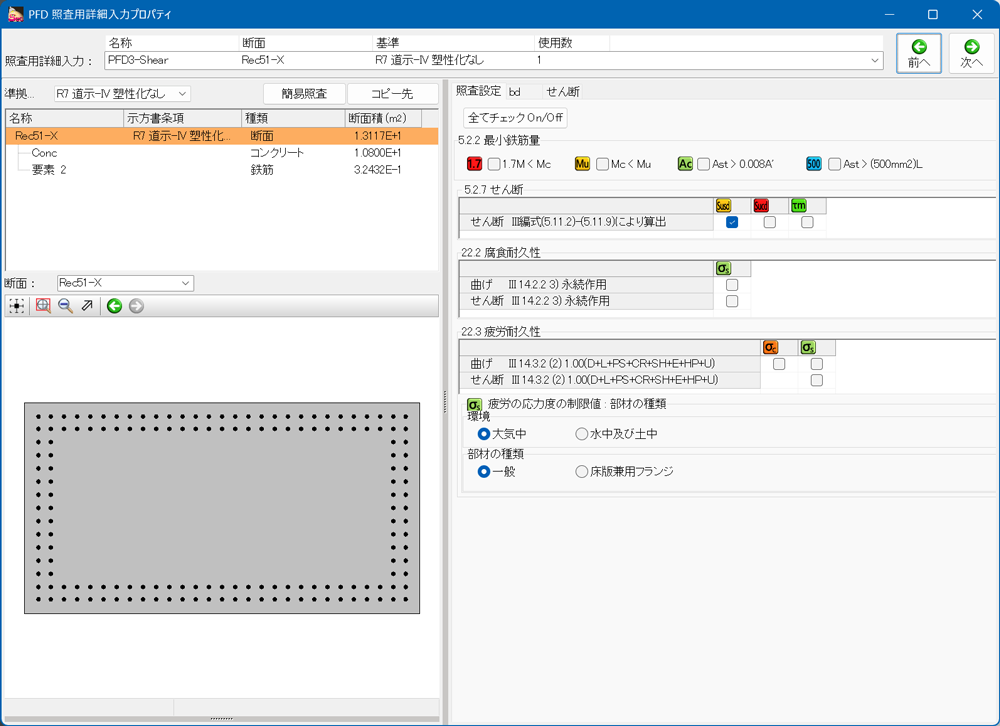This screenshot has width=1000, height=726.
Task: Click the fit-to-view icon in section toolbar
Action: pyautogui.click(x=17, y=306)
